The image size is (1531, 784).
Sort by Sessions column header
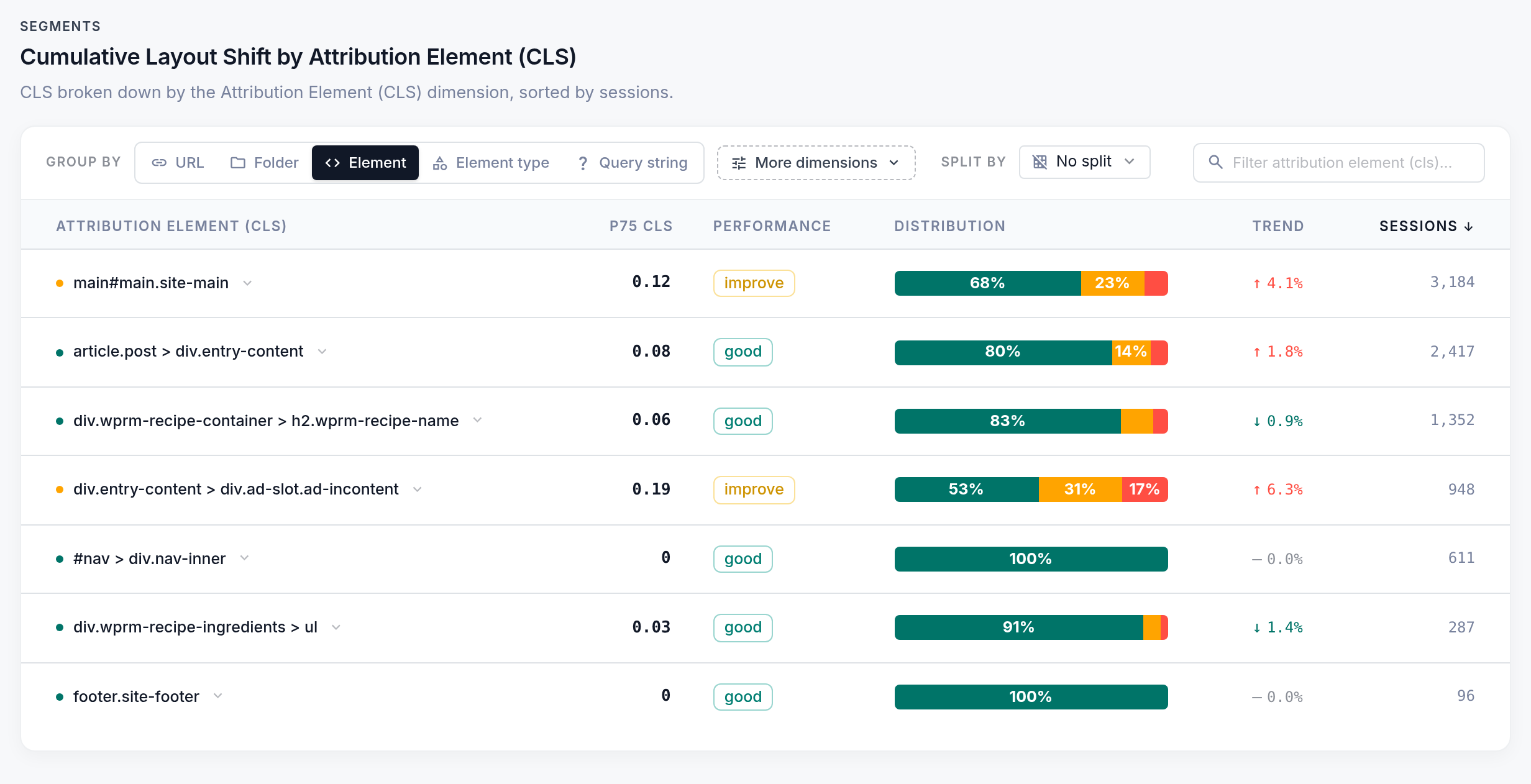[x=1426, y=226]
